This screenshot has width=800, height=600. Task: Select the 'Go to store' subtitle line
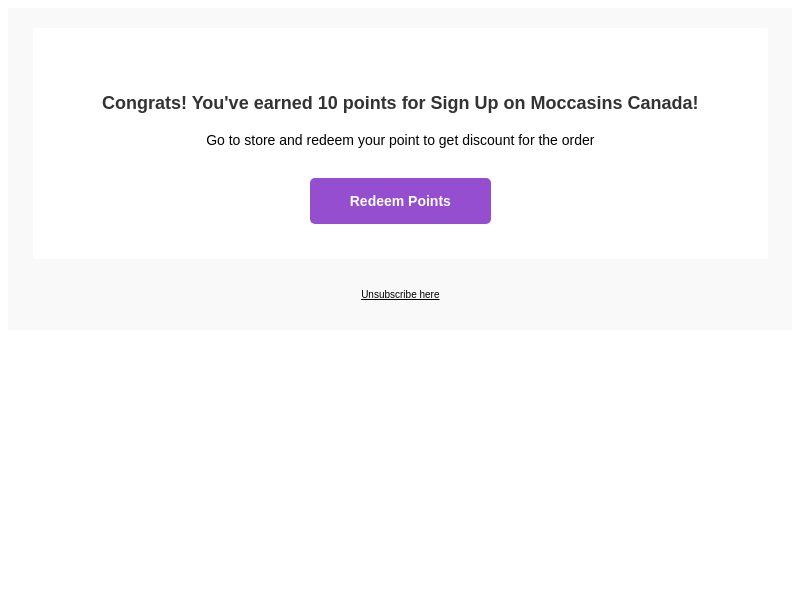[400, 140]
